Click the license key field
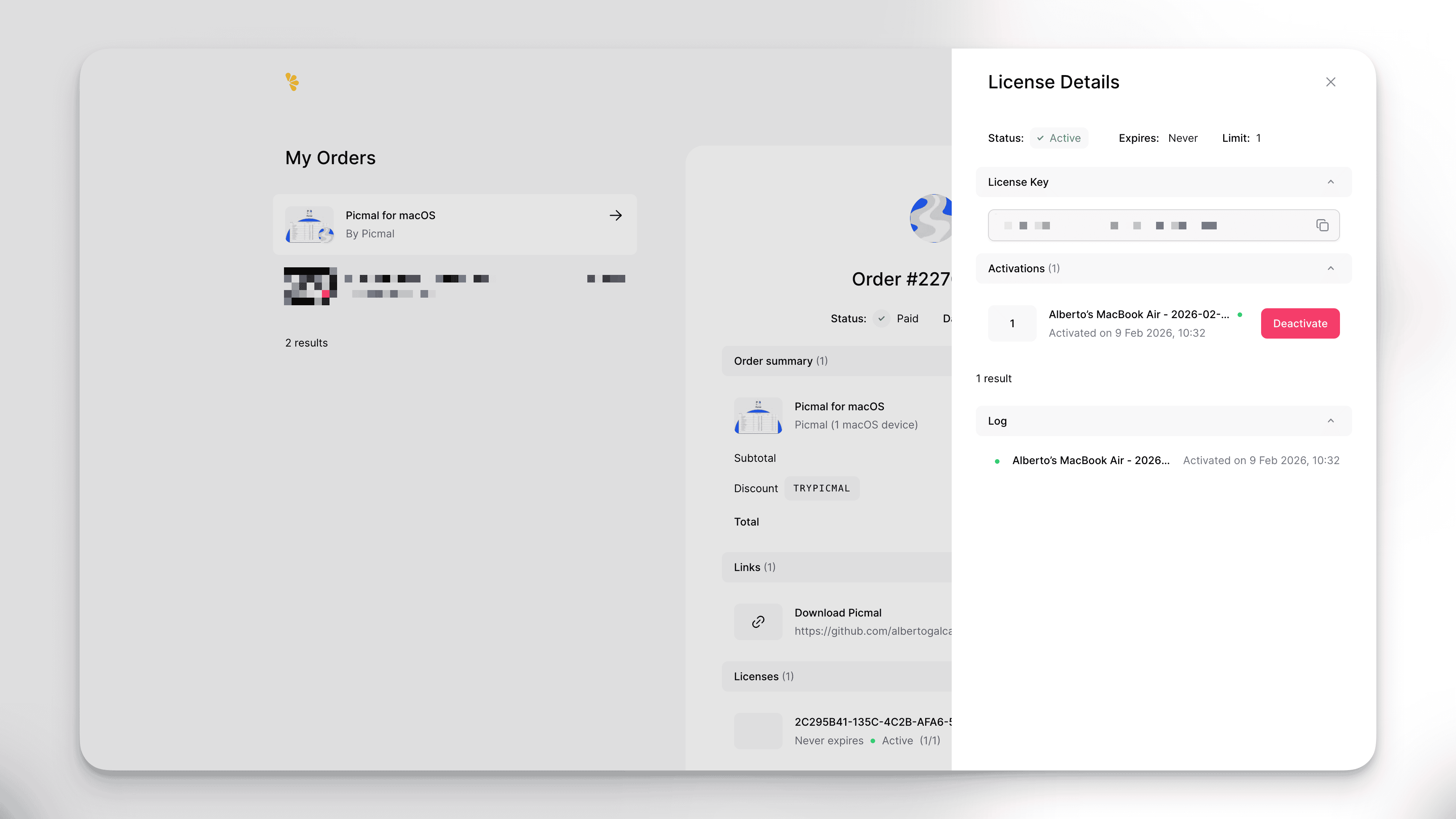The width and height of the screenshot is (1456, 819). (1163, 226)
